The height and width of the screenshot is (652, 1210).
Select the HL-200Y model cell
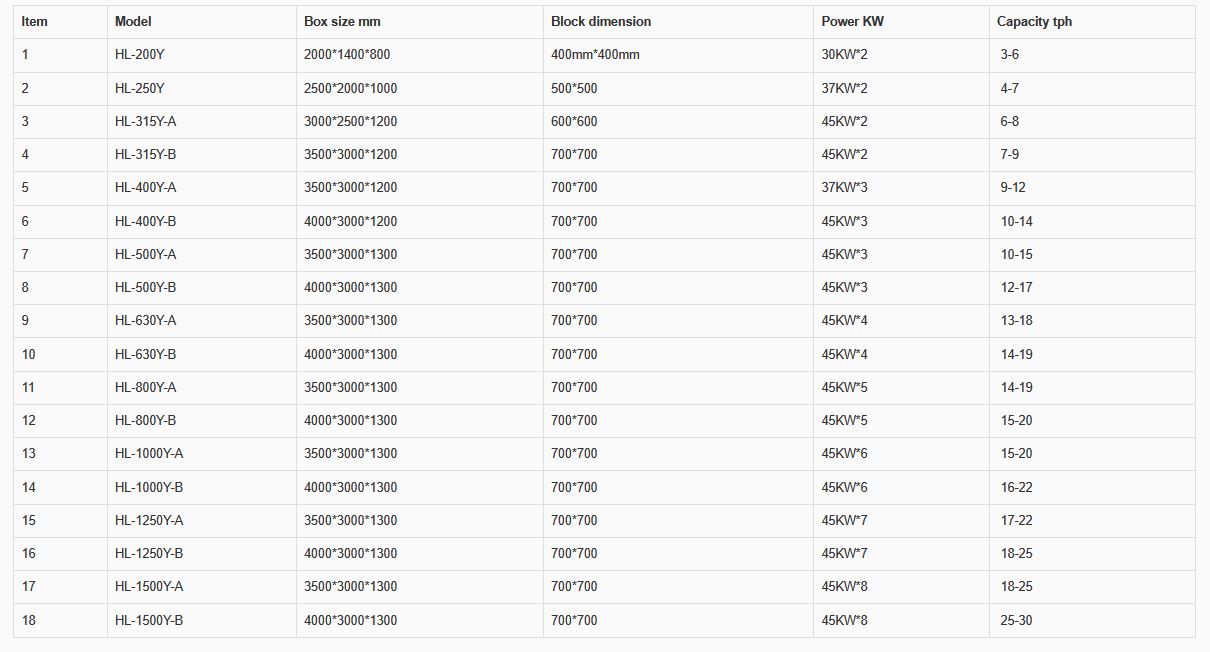(140, 55)
